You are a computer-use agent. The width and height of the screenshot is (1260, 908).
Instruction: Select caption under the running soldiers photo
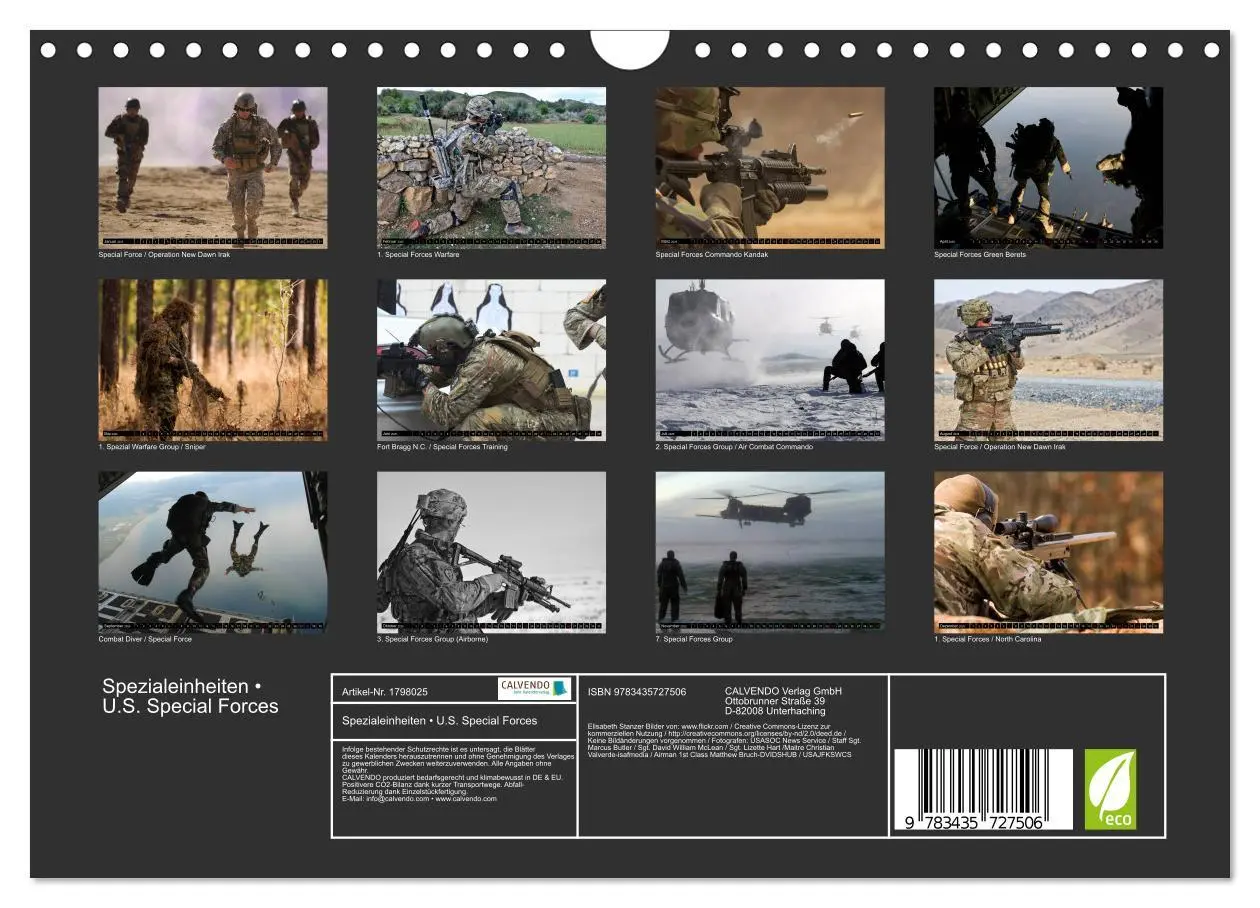[x=164, y=255]
